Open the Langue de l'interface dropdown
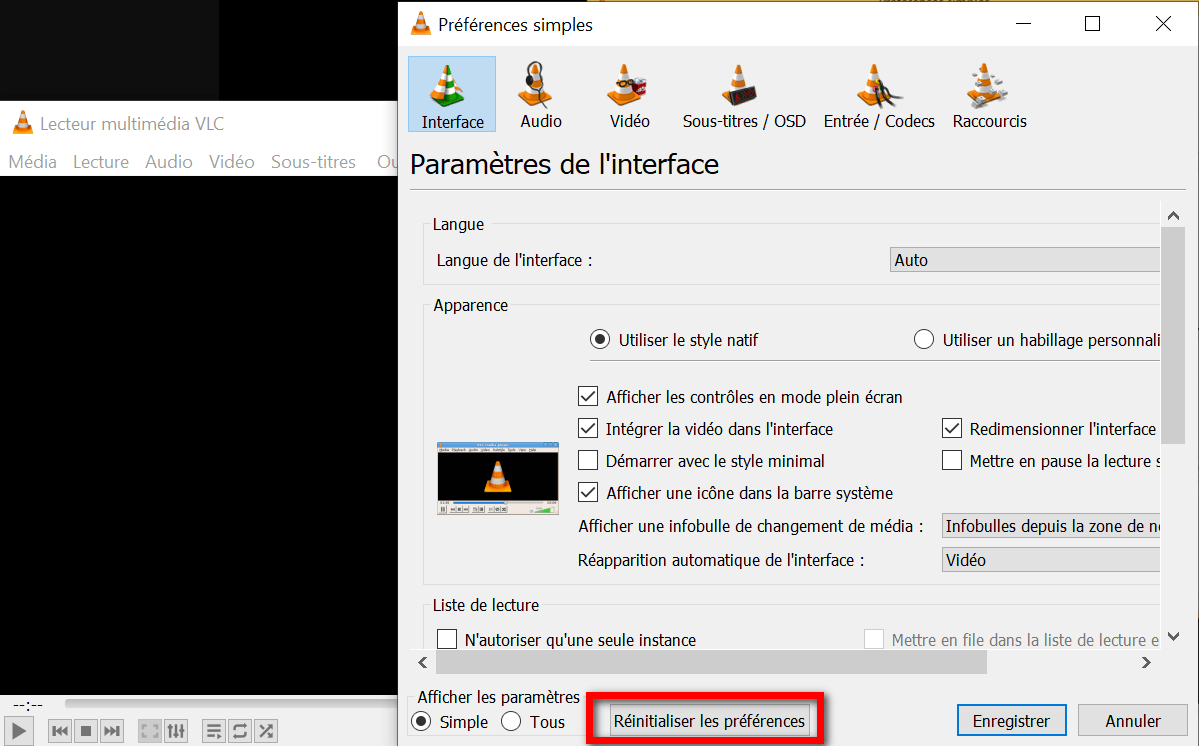The width and height of the screenshot is (1199, 746). click(x=1025, y=260)
